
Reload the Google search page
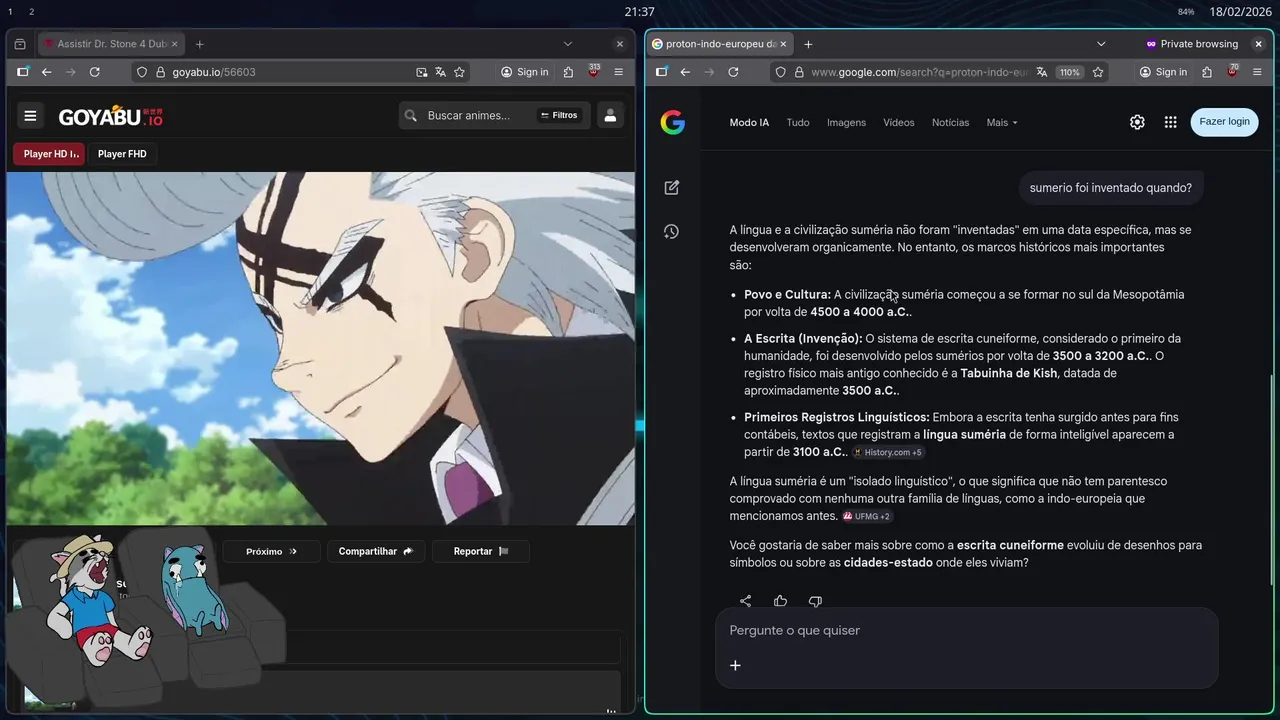point(733,72)
